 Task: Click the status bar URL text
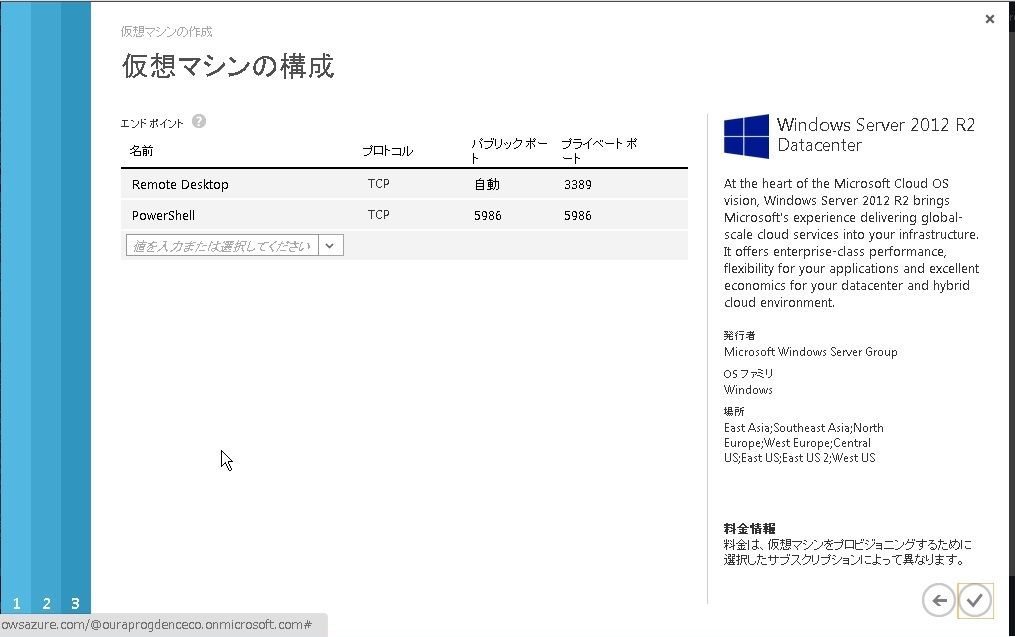[x=157, y=625]
